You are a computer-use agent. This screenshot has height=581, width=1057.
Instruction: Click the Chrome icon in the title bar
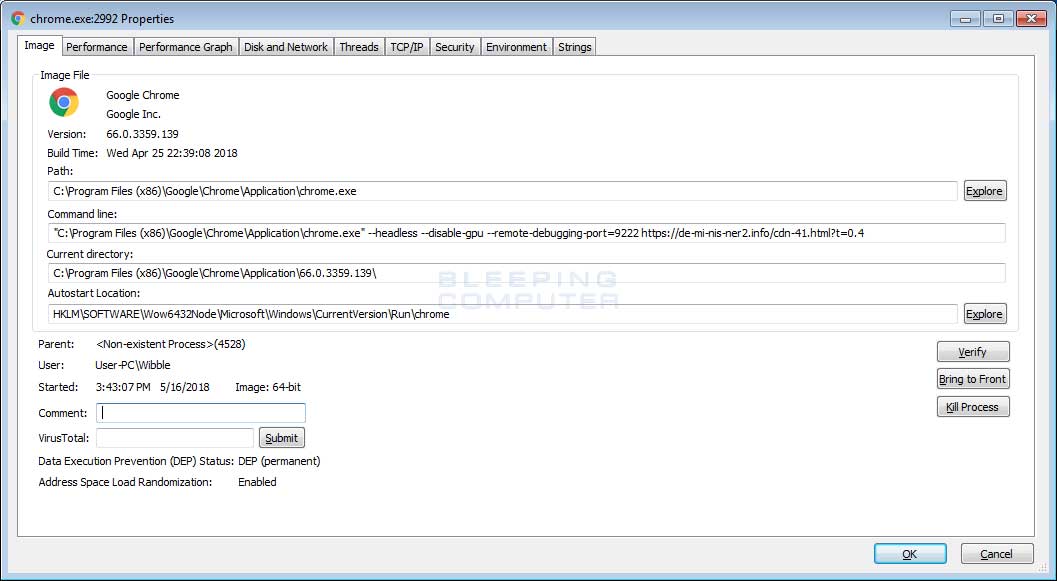[18, 17]
